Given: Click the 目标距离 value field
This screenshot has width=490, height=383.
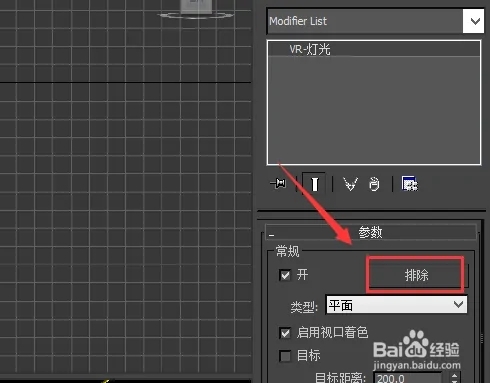Looking at the screenshot, I should pos(408,378).
